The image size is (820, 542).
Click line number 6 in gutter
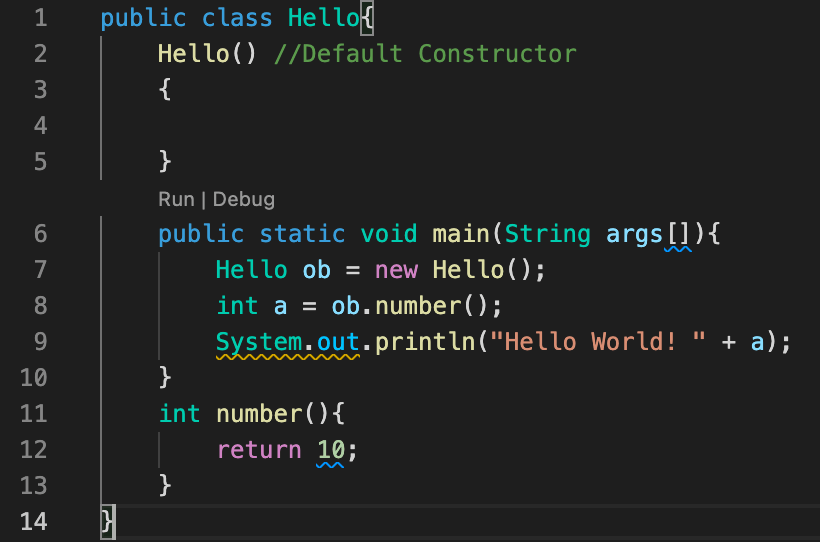point(40,234)
